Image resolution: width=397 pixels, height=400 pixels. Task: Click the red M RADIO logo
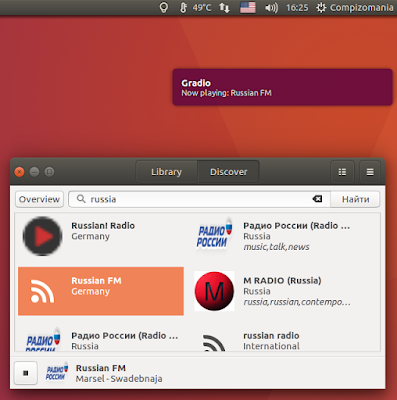(214, 291)
